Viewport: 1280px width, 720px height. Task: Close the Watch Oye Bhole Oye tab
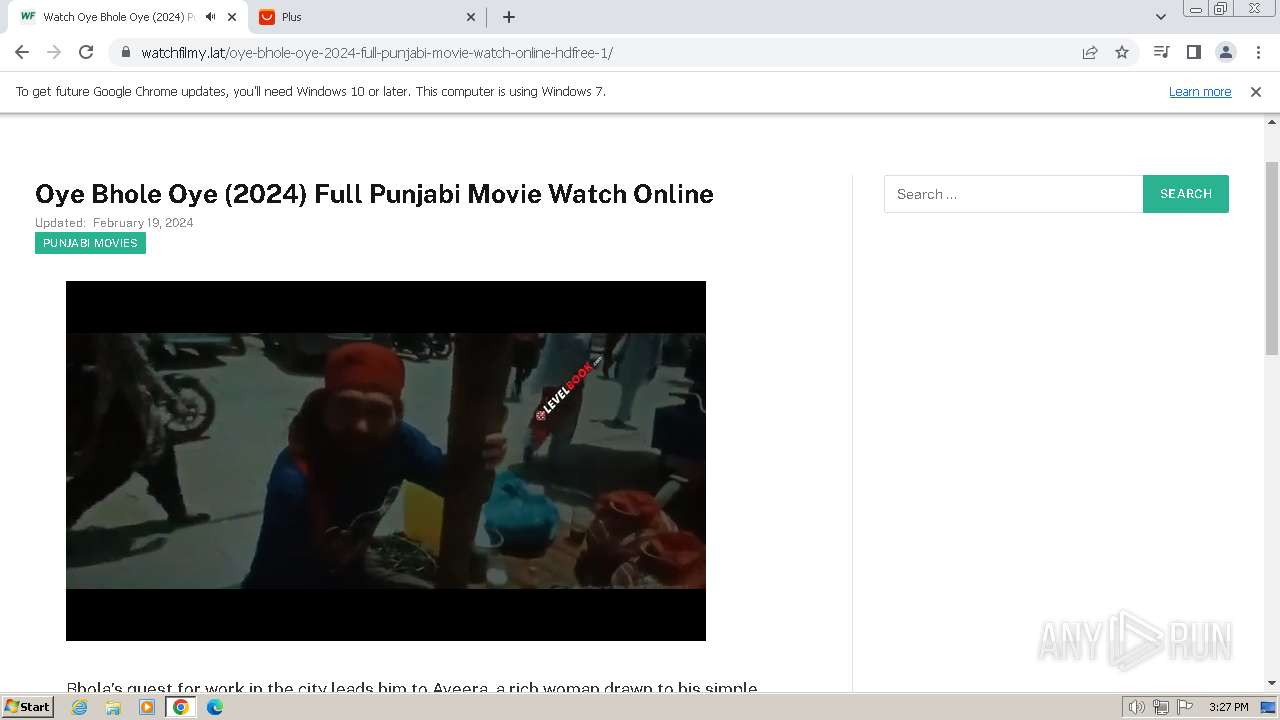[232, 17]
